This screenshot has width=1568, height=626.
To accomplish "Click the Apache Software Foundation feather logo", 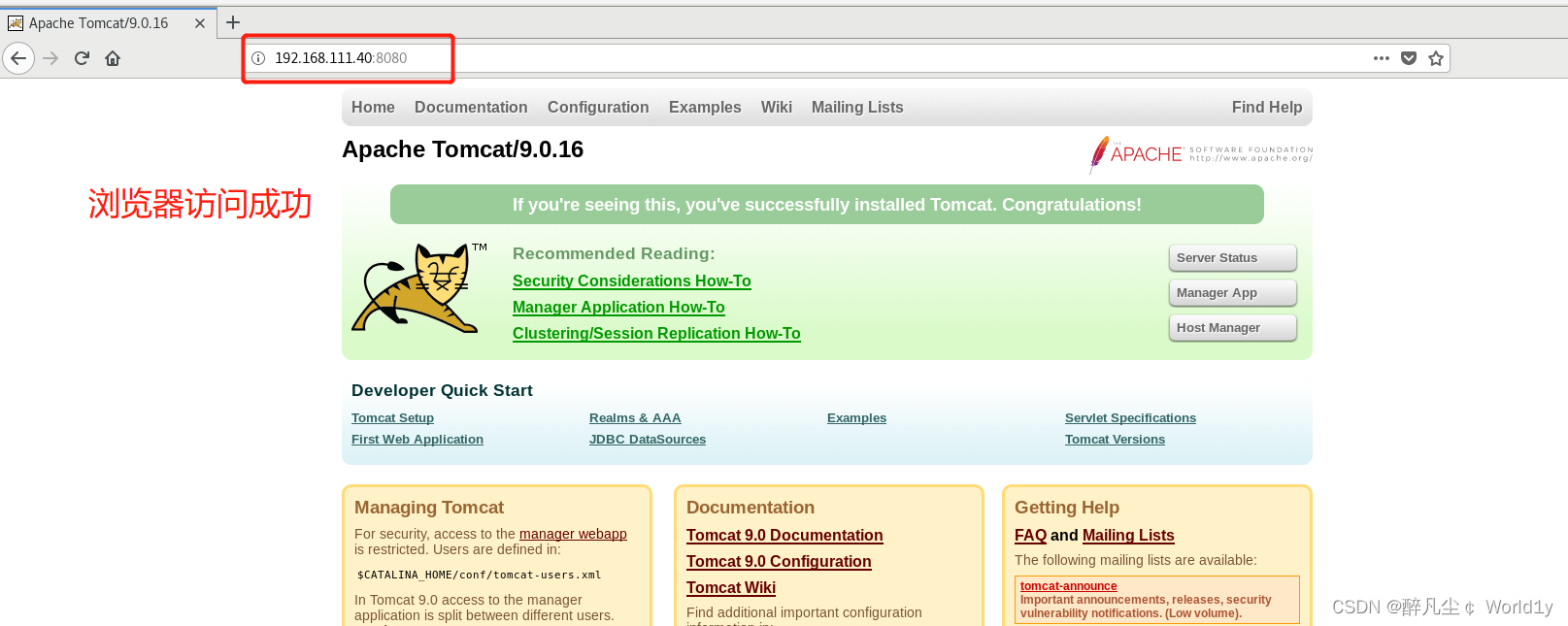I will (1201, 154).
